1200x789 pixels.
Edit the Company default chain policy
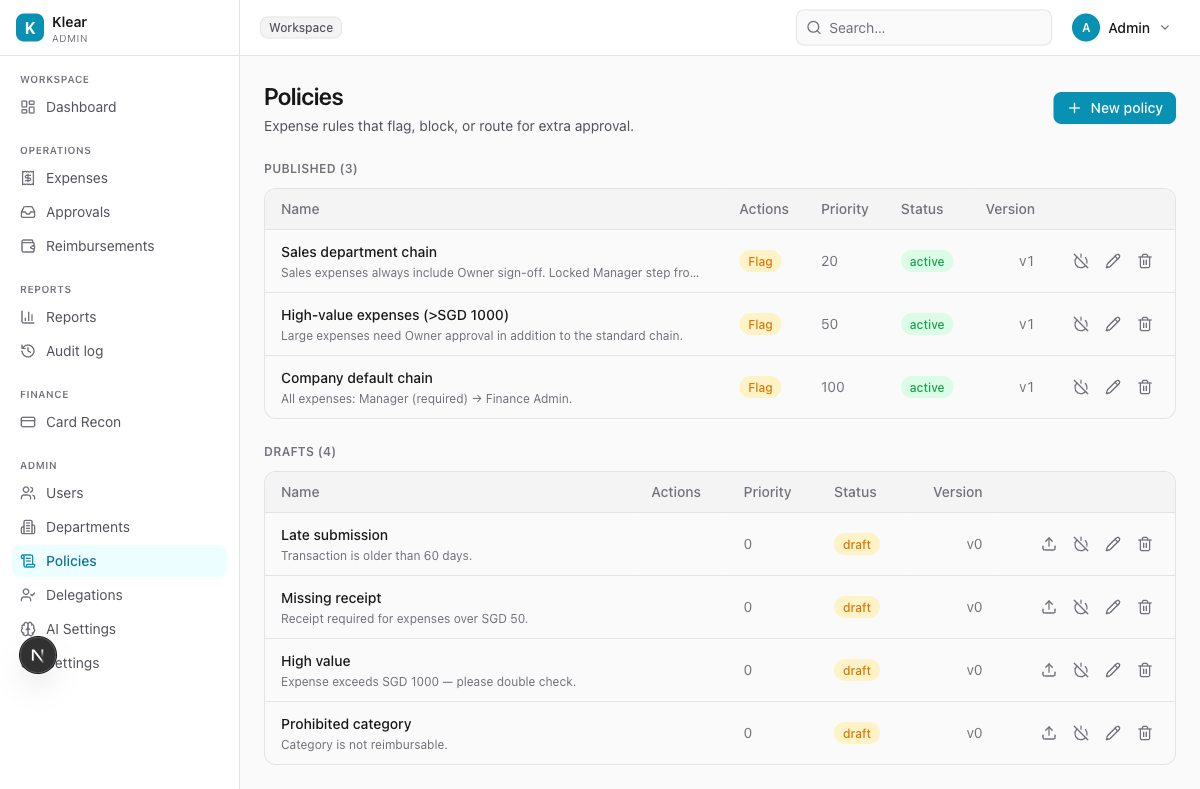[1113, 387]
